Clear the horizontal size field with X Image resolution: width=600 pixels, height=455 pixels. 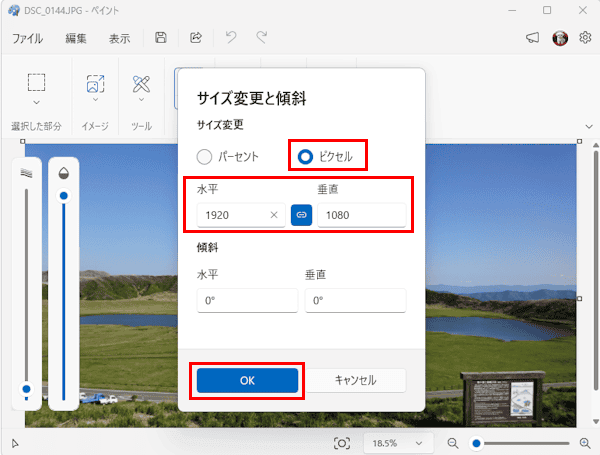coord(274,215)
